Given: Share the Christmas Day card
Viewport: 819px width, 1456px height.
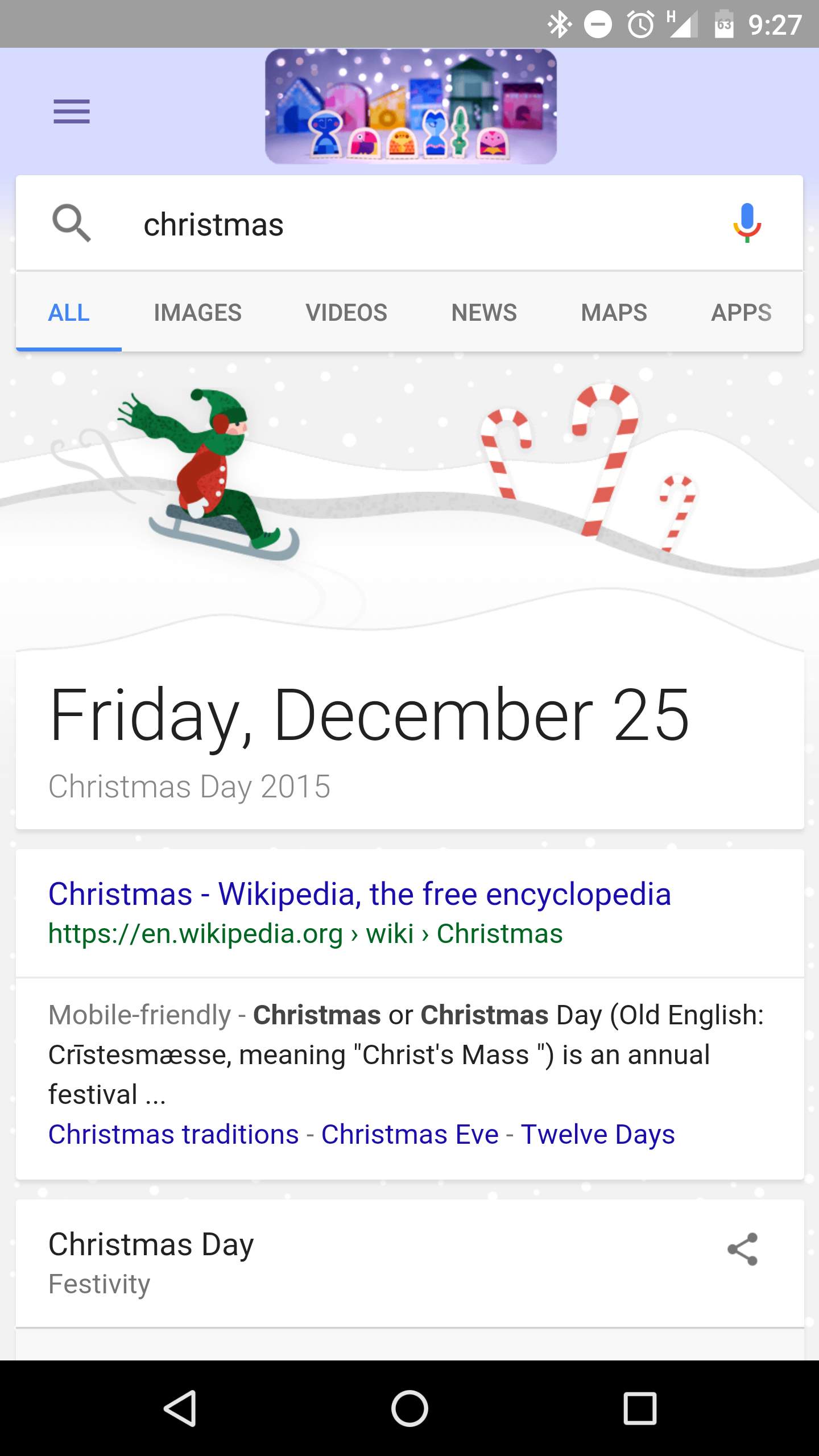Looking at the screenshot, I should pyautogui.click(x=743, y=1249).
